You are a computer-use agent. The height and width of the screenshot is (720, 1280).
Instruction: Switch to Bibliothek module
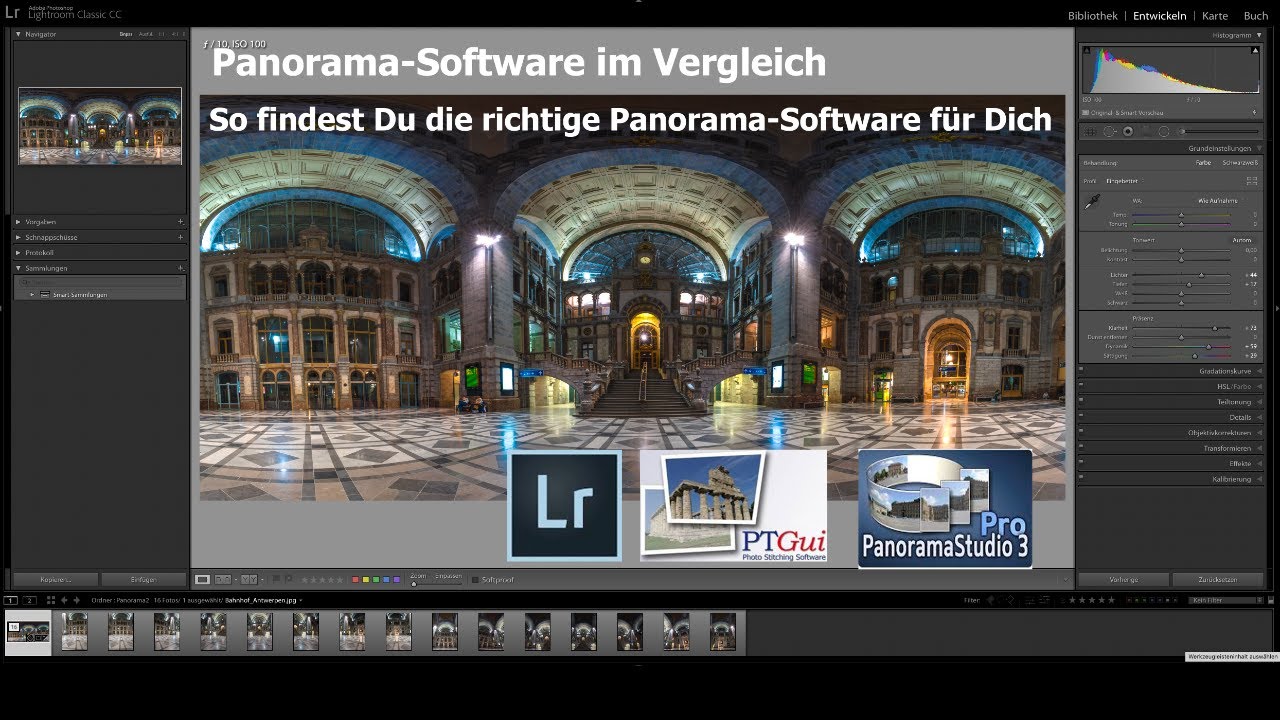coord(1093,16)
